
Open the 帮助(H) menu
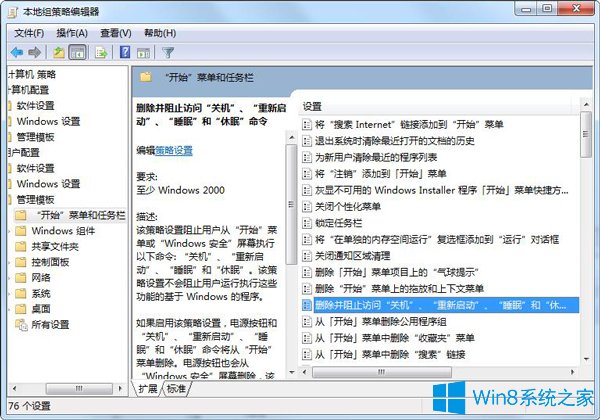[160, 33]
